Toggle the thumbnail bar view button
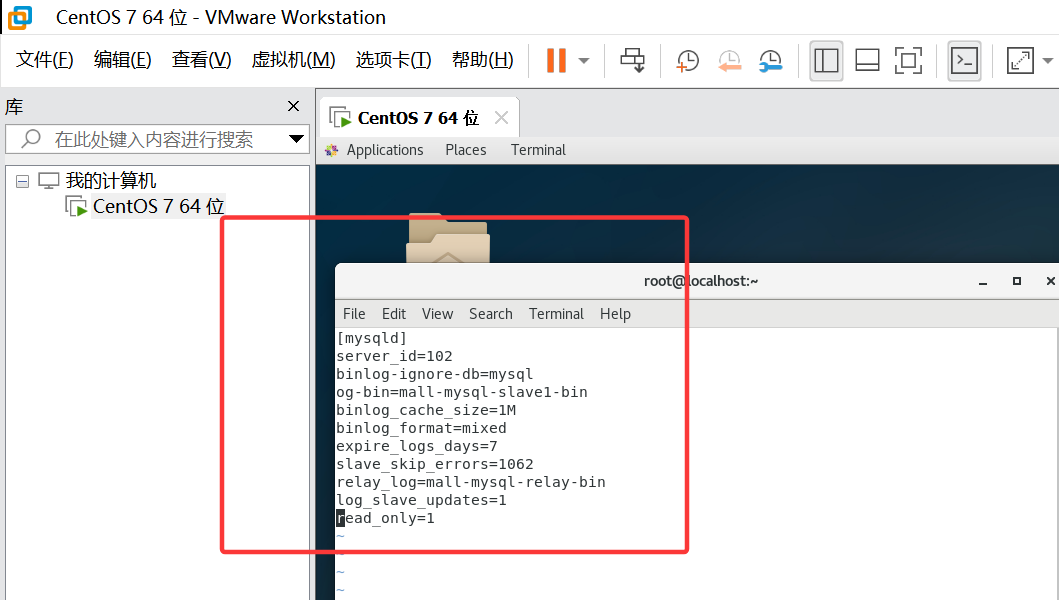The image size is (1059, 600). click(x=867, y=60)
